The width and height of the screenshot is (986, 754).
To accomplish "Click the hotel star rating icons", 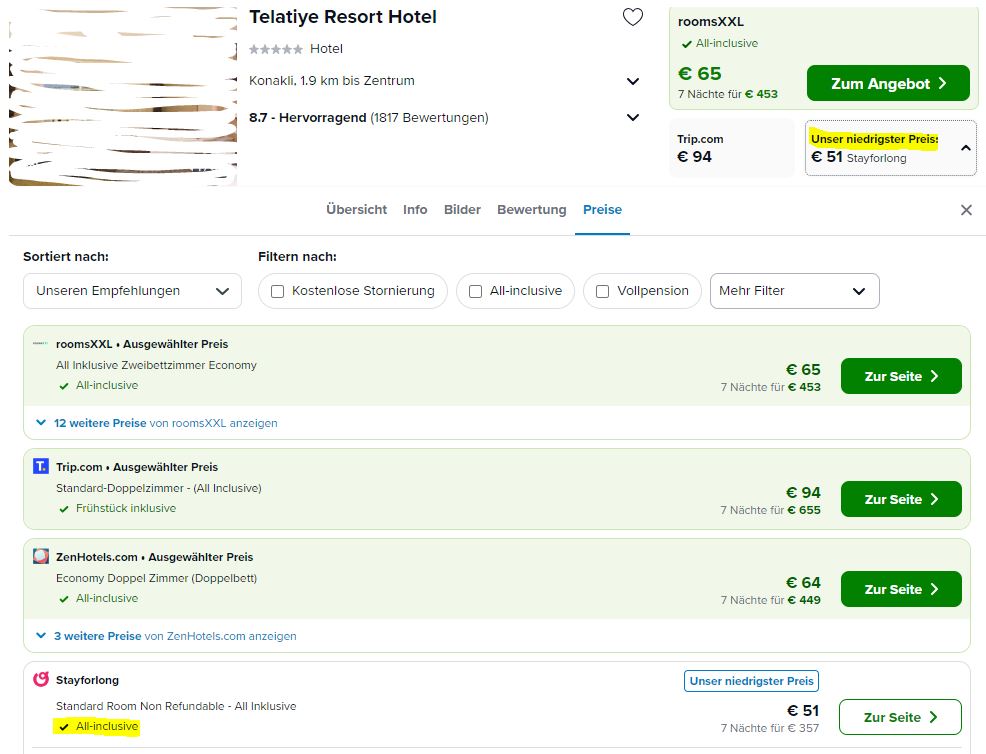I will [x=275, y=49].
